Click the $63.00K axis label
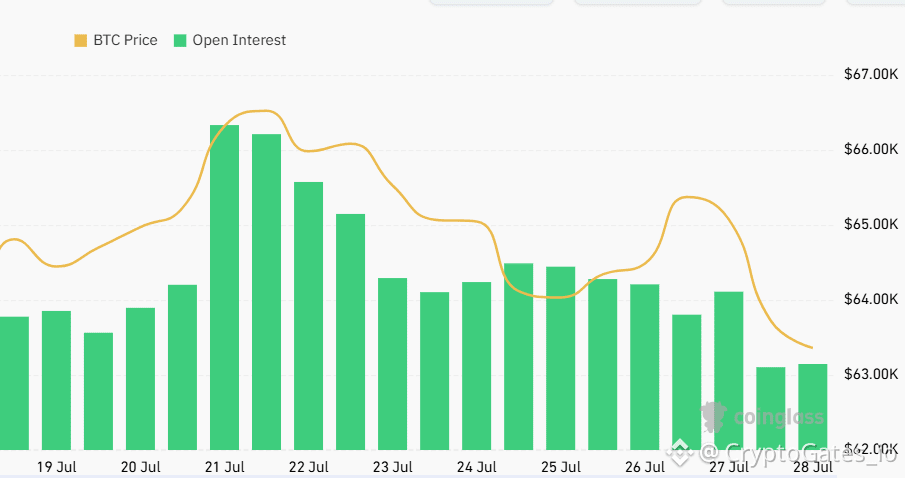905x478 pixels. 871,375
